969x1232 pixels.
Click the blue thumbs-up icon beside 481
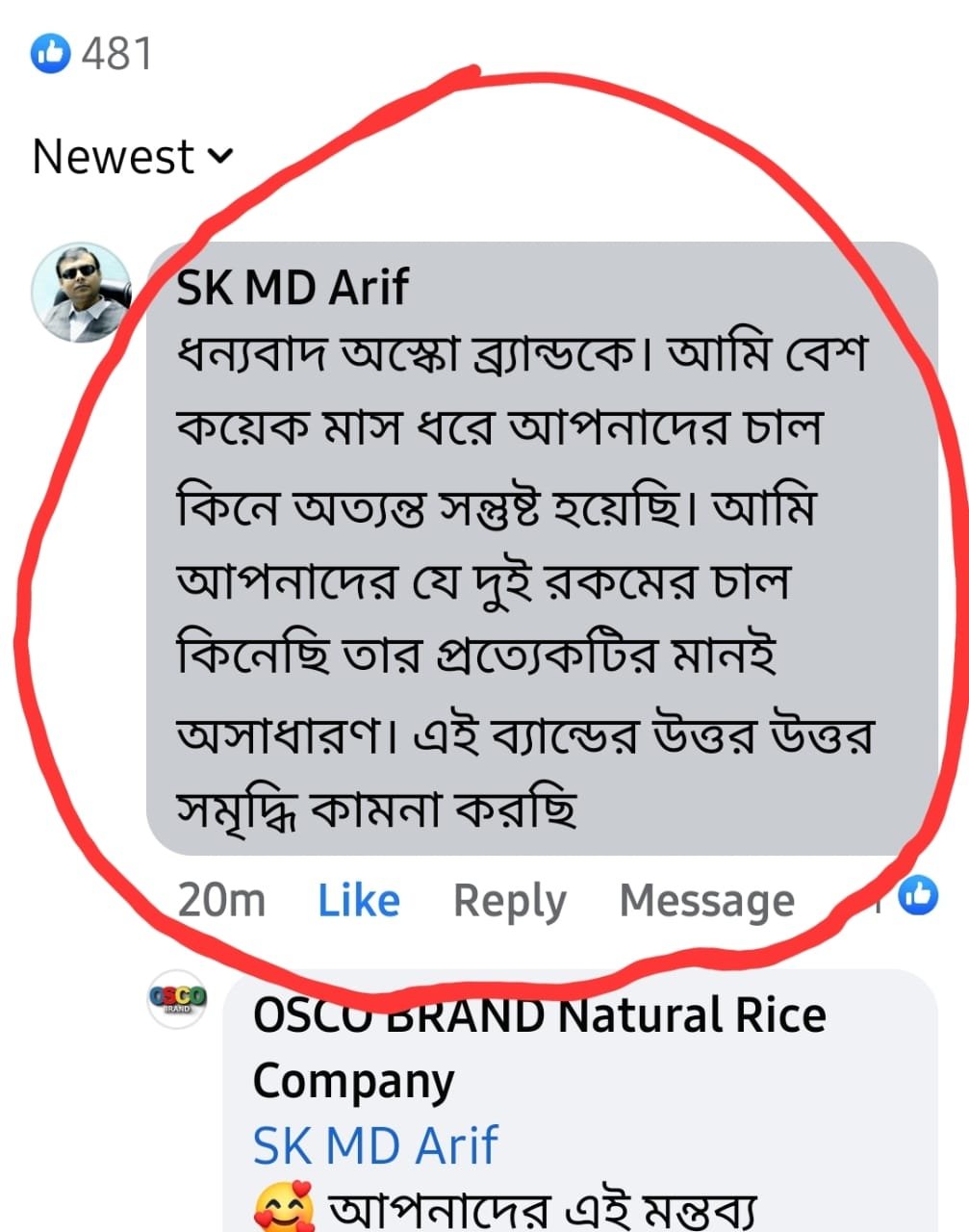click(x=51, y=54)
